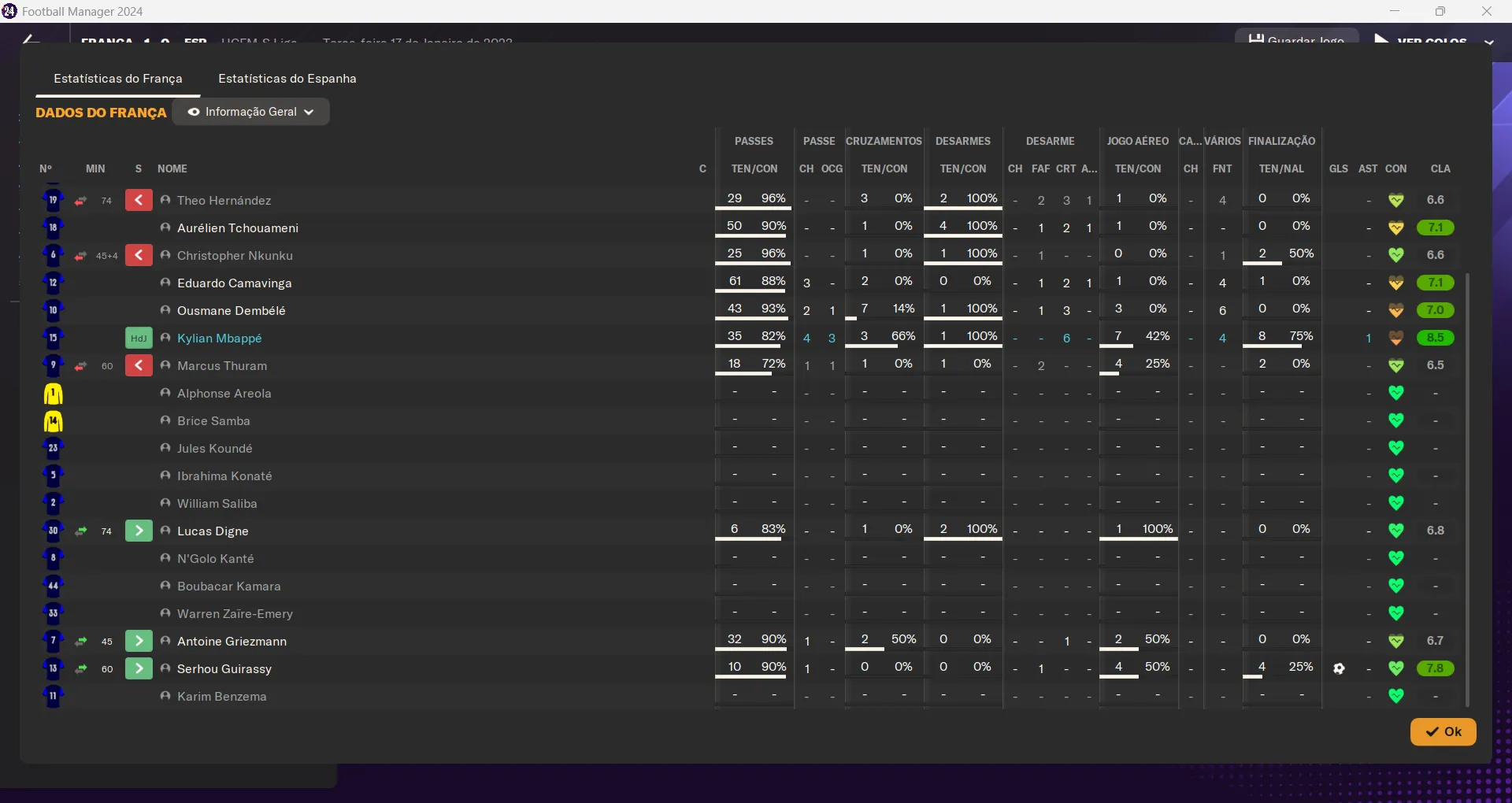Viewport: 1512px width, 803px height.
Task: Click Alphonse Areola's yellow goalkeeper shirt icon
Action: [53, 393]
